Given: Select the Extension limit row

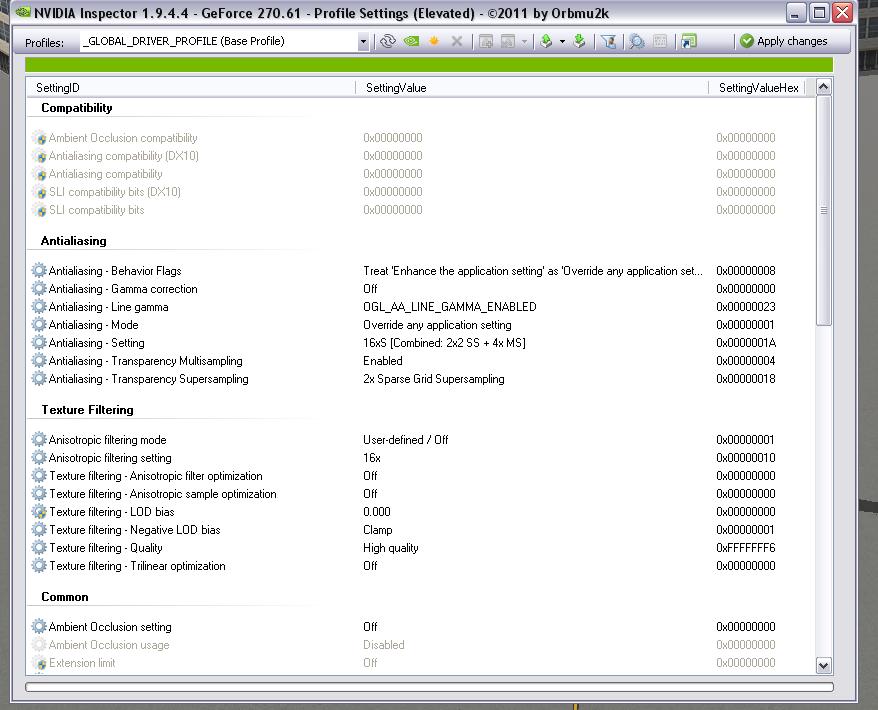Looking at the screenshot, I should [x=420, y=662].
